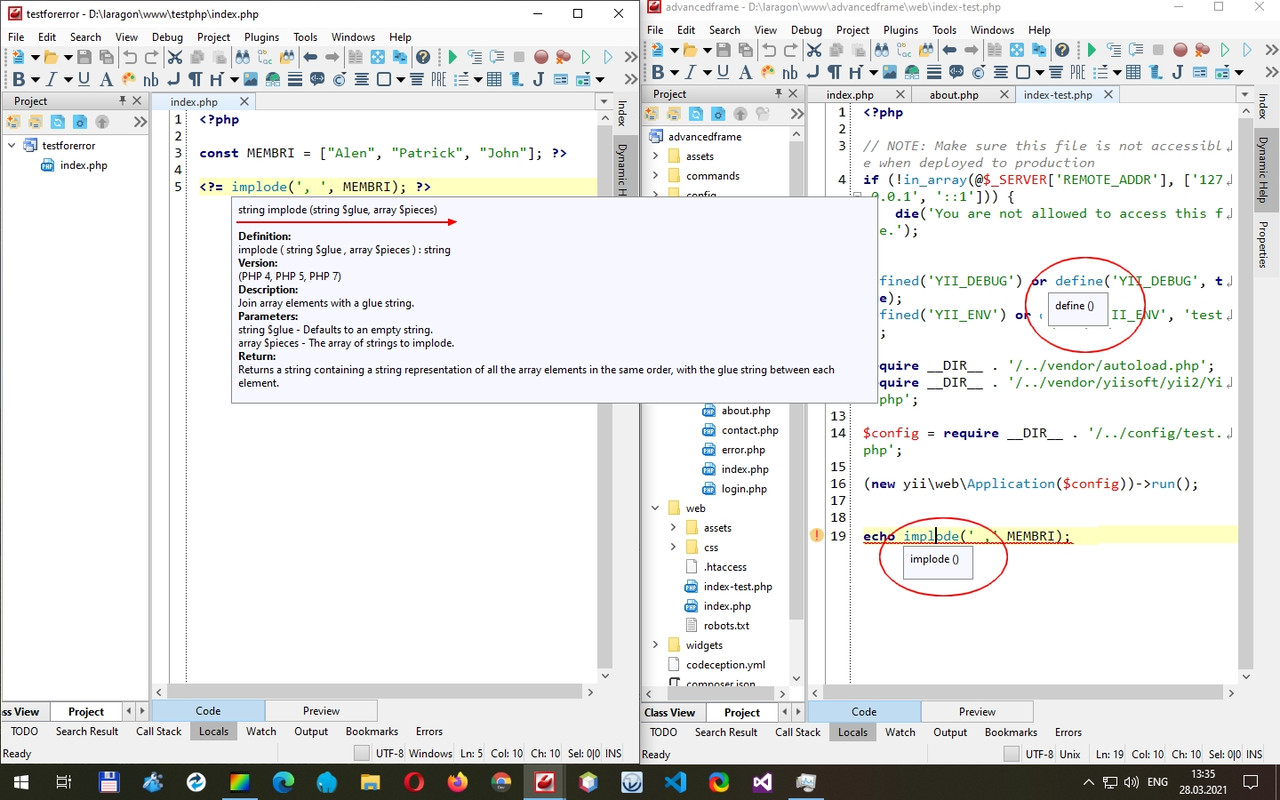The image size is (1280, 800).
Task: Click Undo icon in testforerror window toolbar
Action: (130, 57)
